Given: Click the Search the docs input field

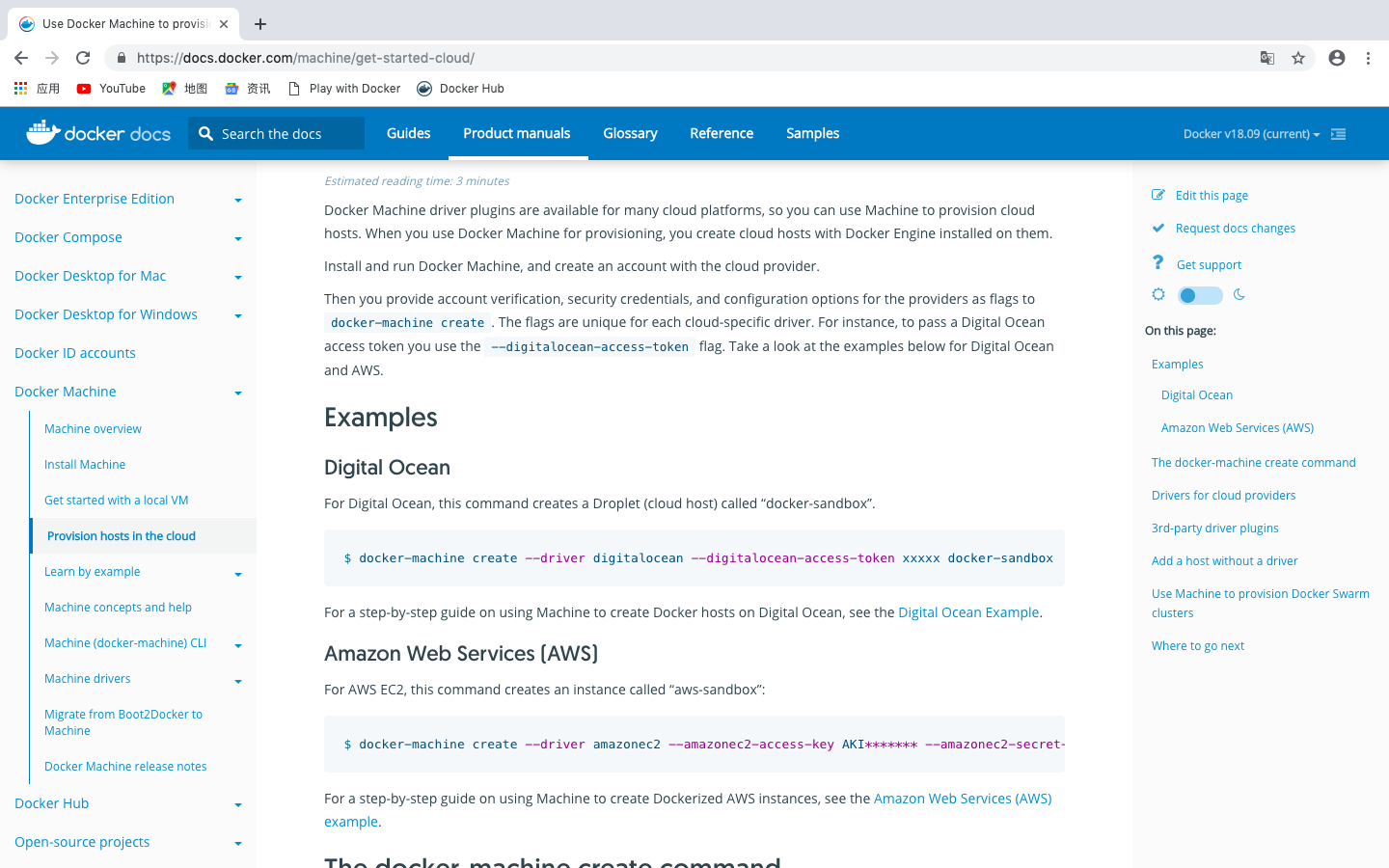Looking at the screenshot, I should click(286, 134).
